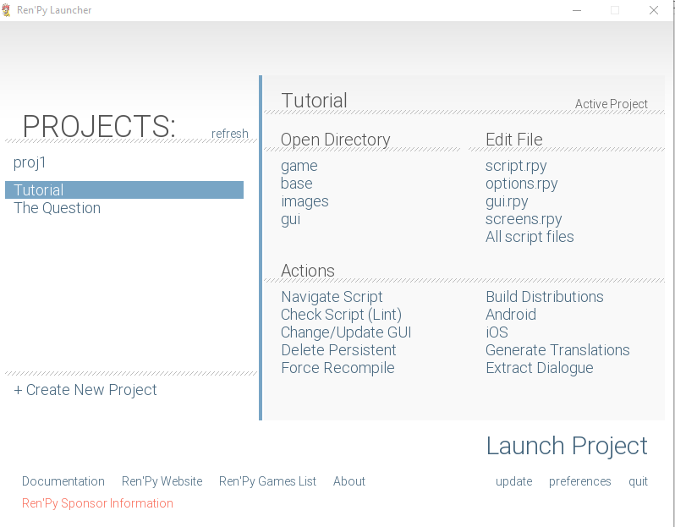The width and height of the screenshot is (675, 527).
Task: Click the Ren'Py Launcher title bar icon
Action: 7,10
